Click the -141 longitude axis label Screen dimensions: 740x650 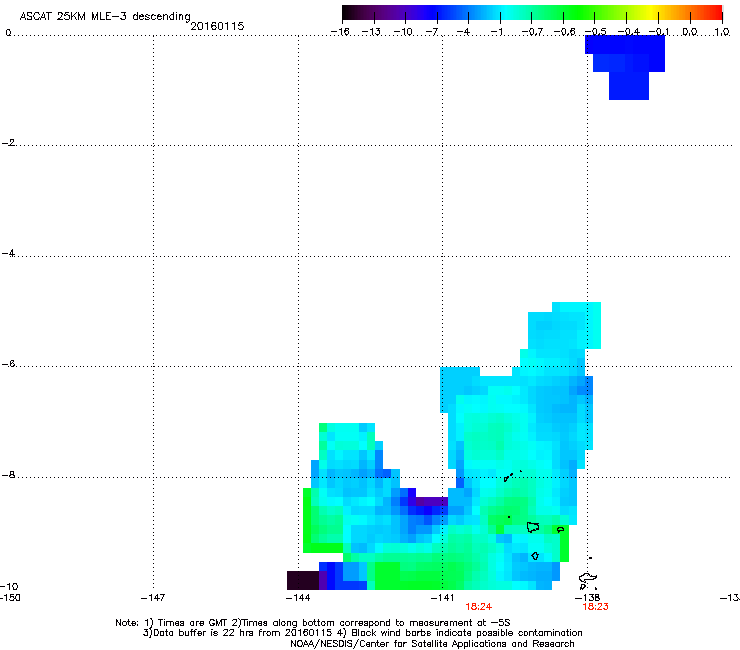[x=443, y=598]
